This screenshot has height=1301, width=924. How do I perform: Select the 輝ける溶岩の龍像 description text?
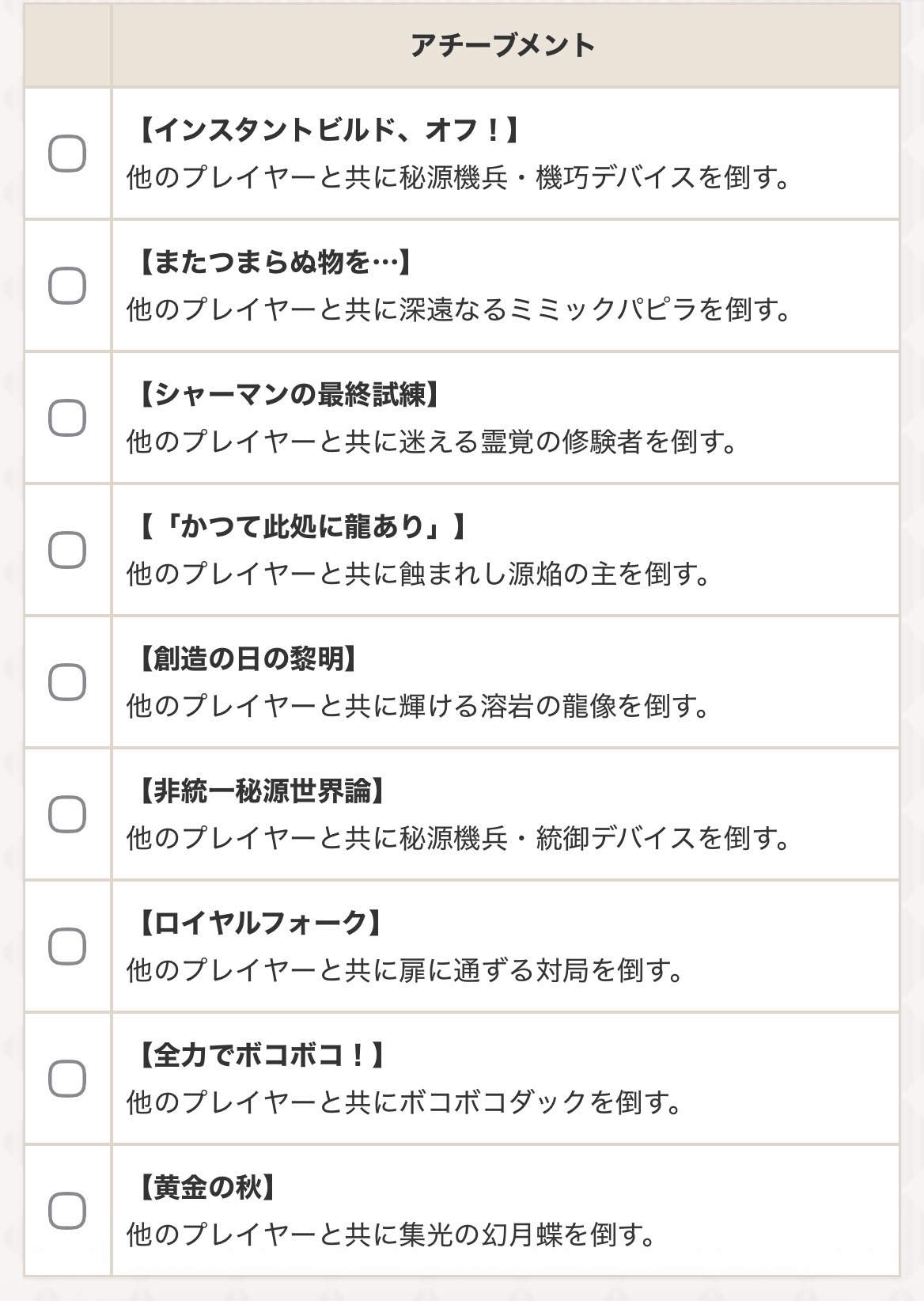pos(418,706)
